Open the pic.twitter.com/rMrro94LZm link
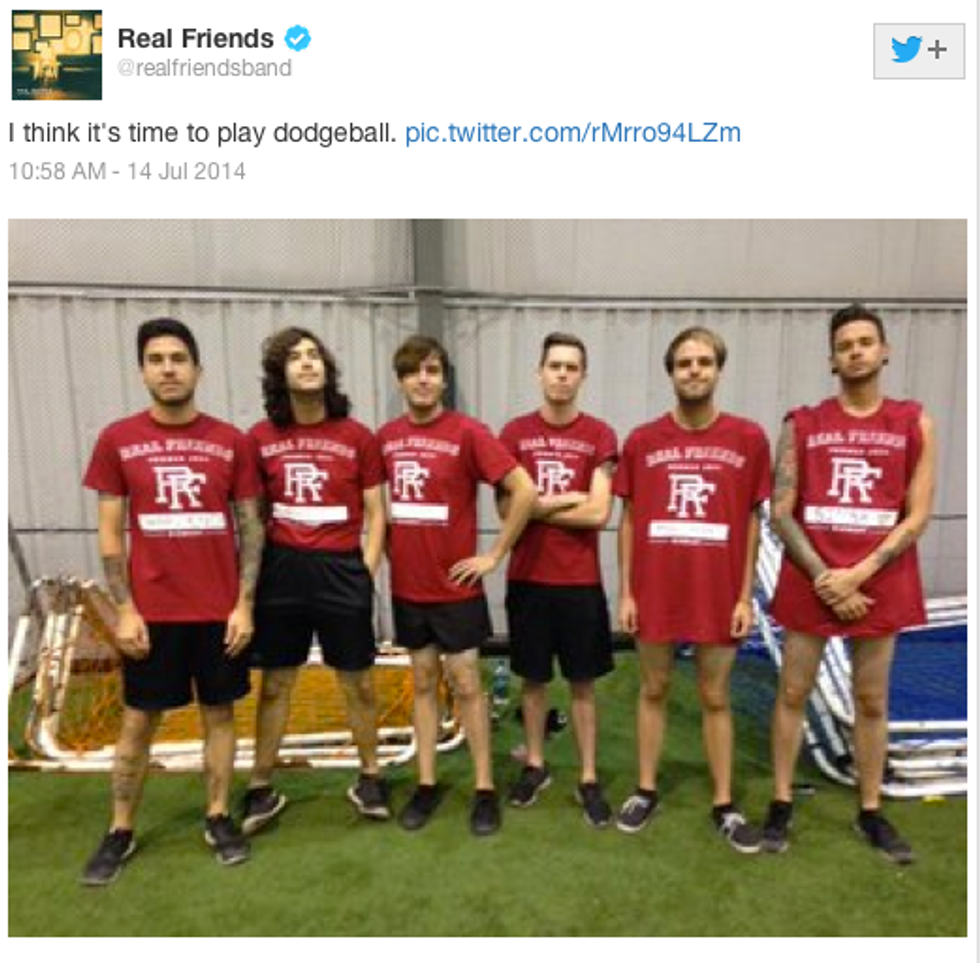980x963 pixels. pos(572,132)
